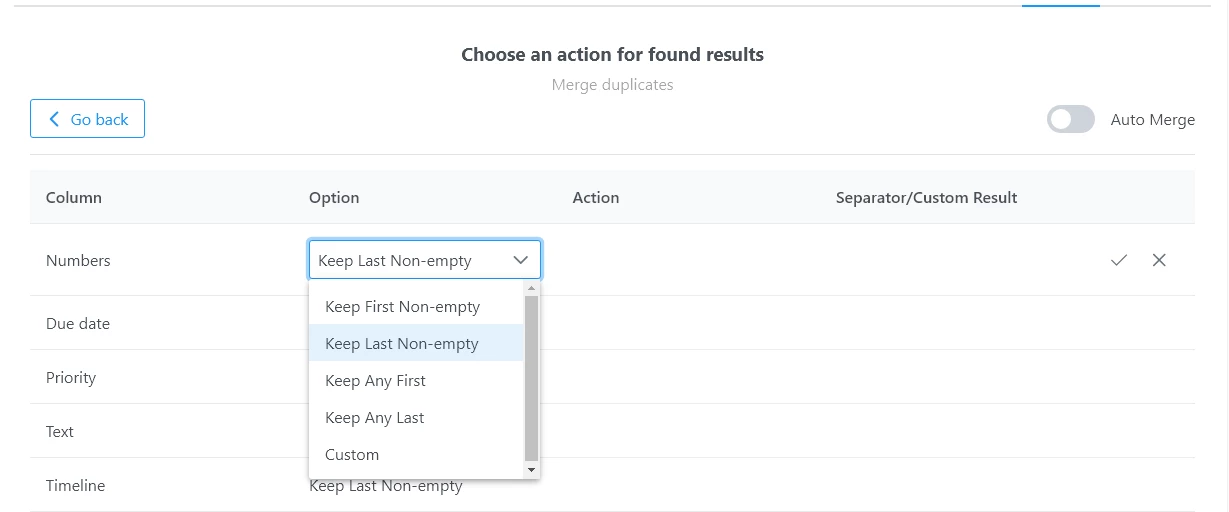Click the Timeline row option value

coord(386,486)
